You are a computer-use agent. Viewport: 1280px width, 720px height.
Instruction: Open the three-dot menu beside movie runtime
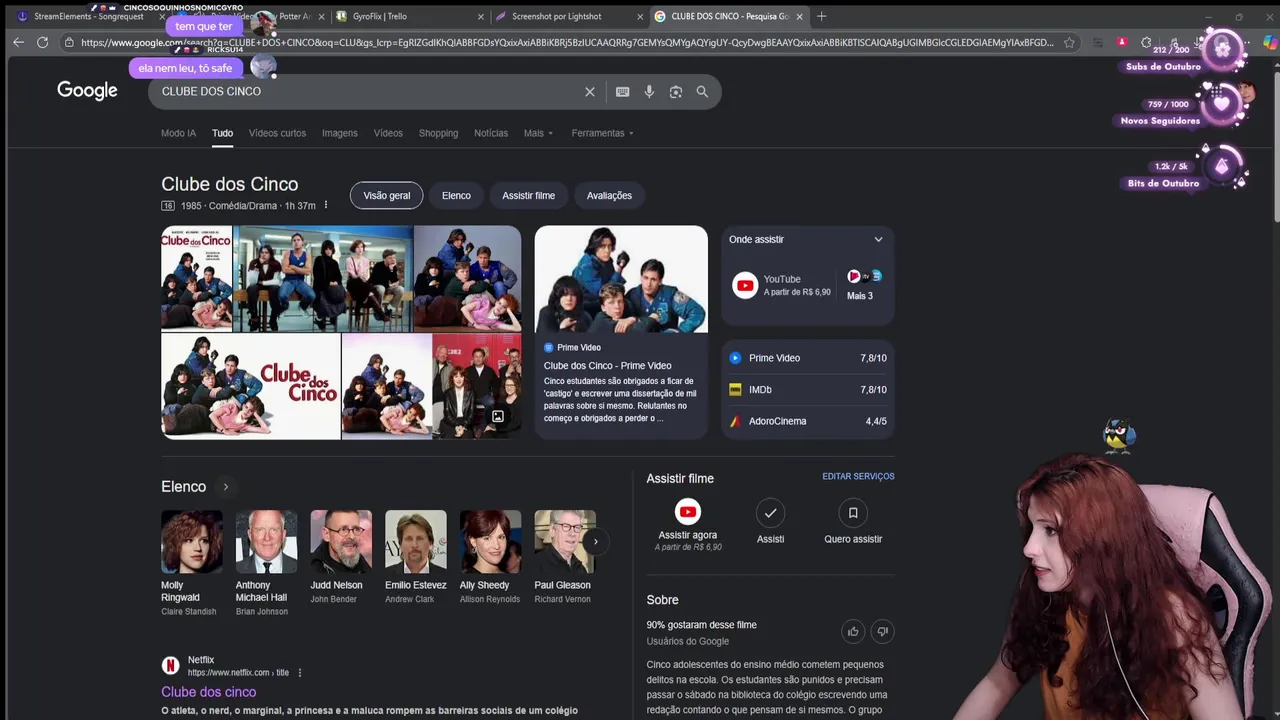(326, 205)
